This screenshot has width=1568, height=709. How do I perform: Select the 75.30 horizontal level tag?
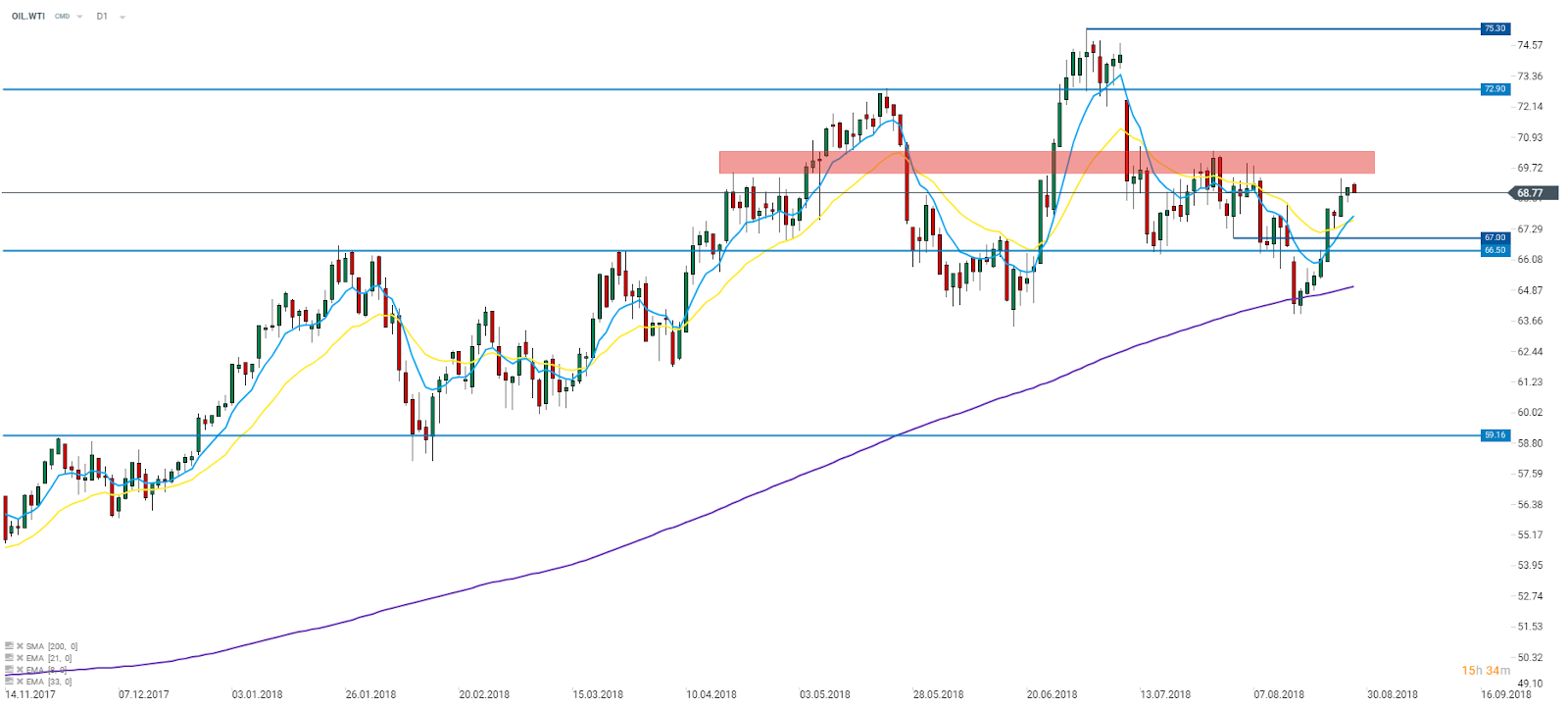pyautogui.click(x=1494, y=28)
